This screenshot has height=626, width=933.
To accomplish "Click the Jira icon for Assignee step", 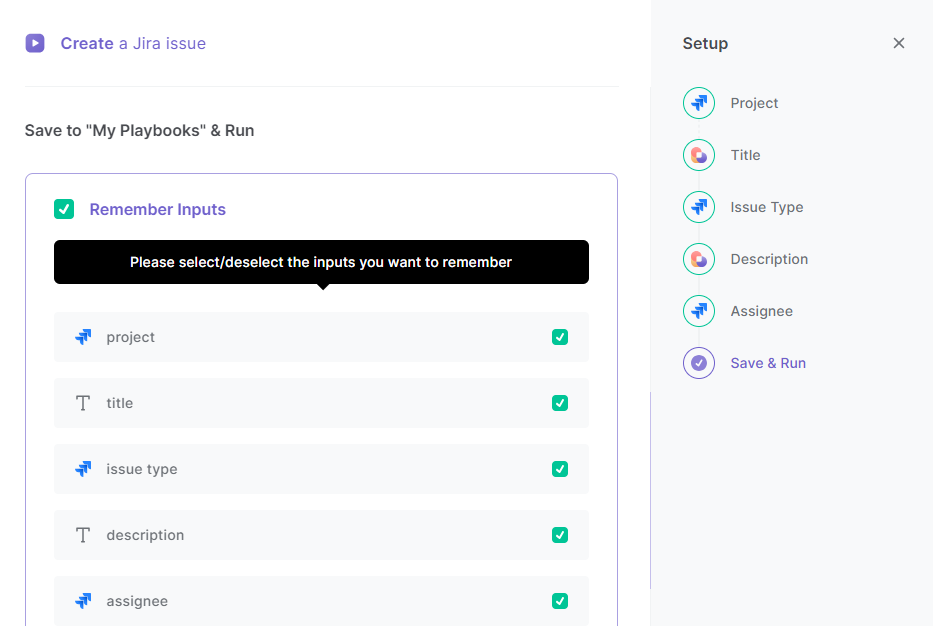I will pos(699,311).
